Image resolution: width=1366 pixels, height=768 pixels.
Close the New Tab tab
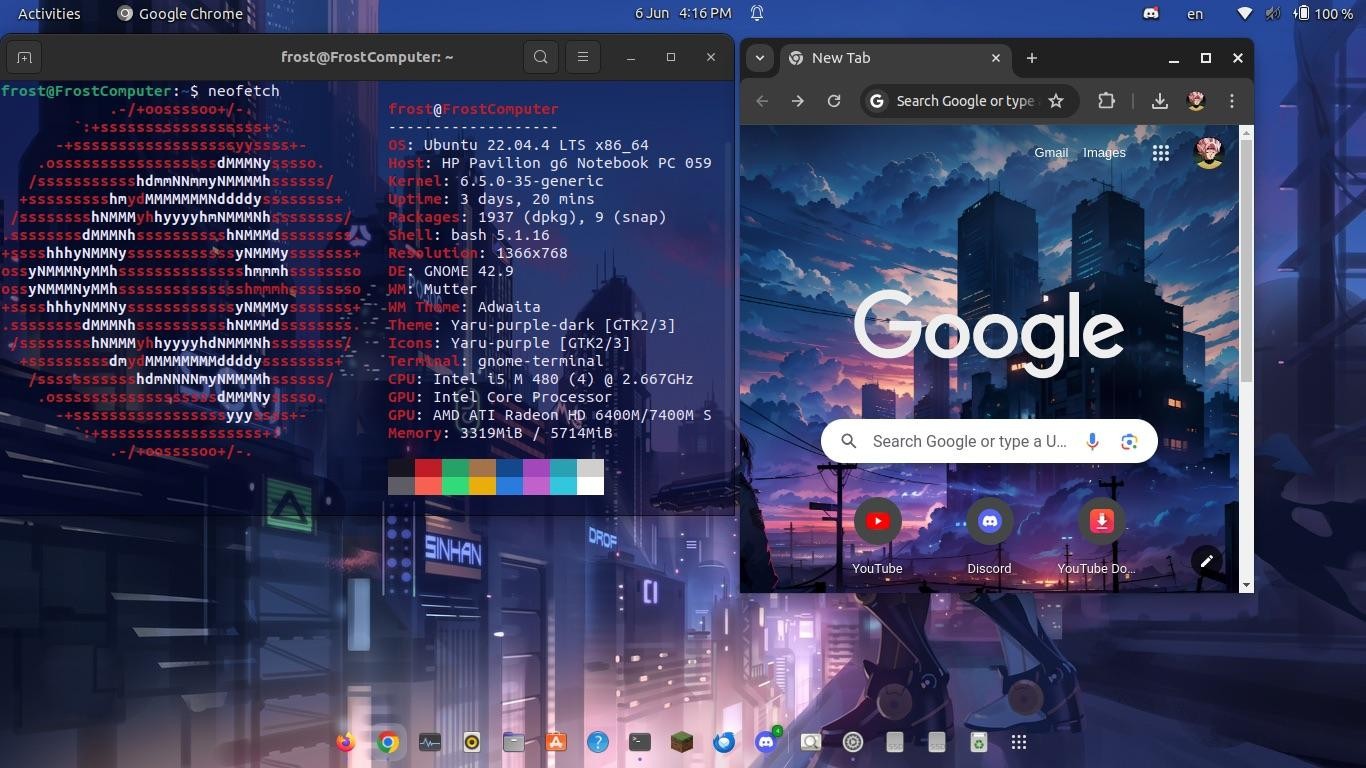(996, 58)
